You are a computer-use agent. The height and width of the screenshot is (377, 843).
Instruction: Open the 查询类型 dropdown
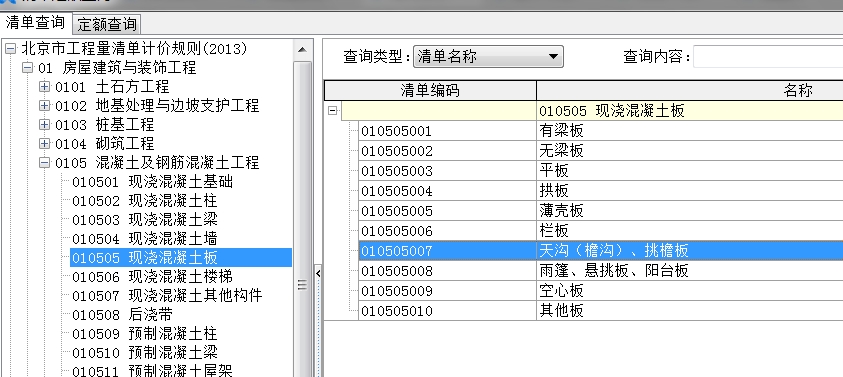tap(488, 56)
